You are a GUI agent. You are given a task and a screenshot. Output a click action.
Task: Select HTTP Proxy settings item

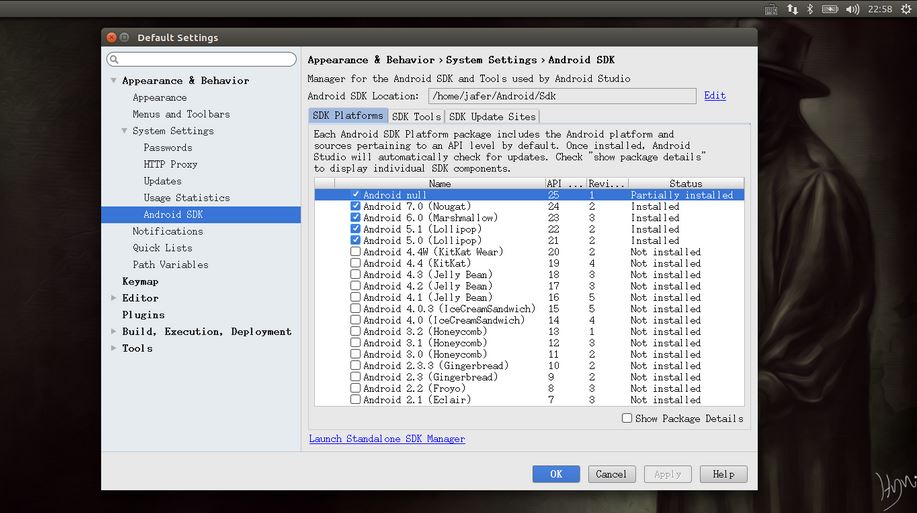[x=170, y=164]
